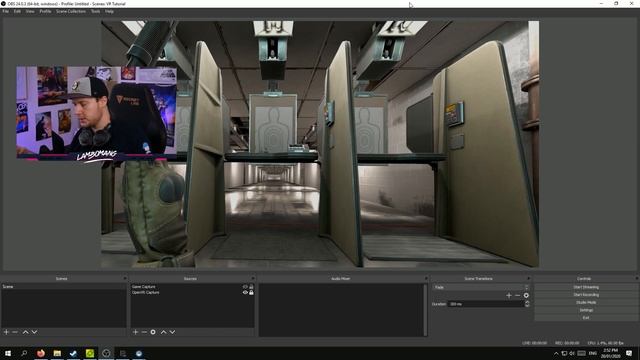This screenshot has width=640, height=360.
Task: Add a new scene with plus icon
Action: click(6, 332)
